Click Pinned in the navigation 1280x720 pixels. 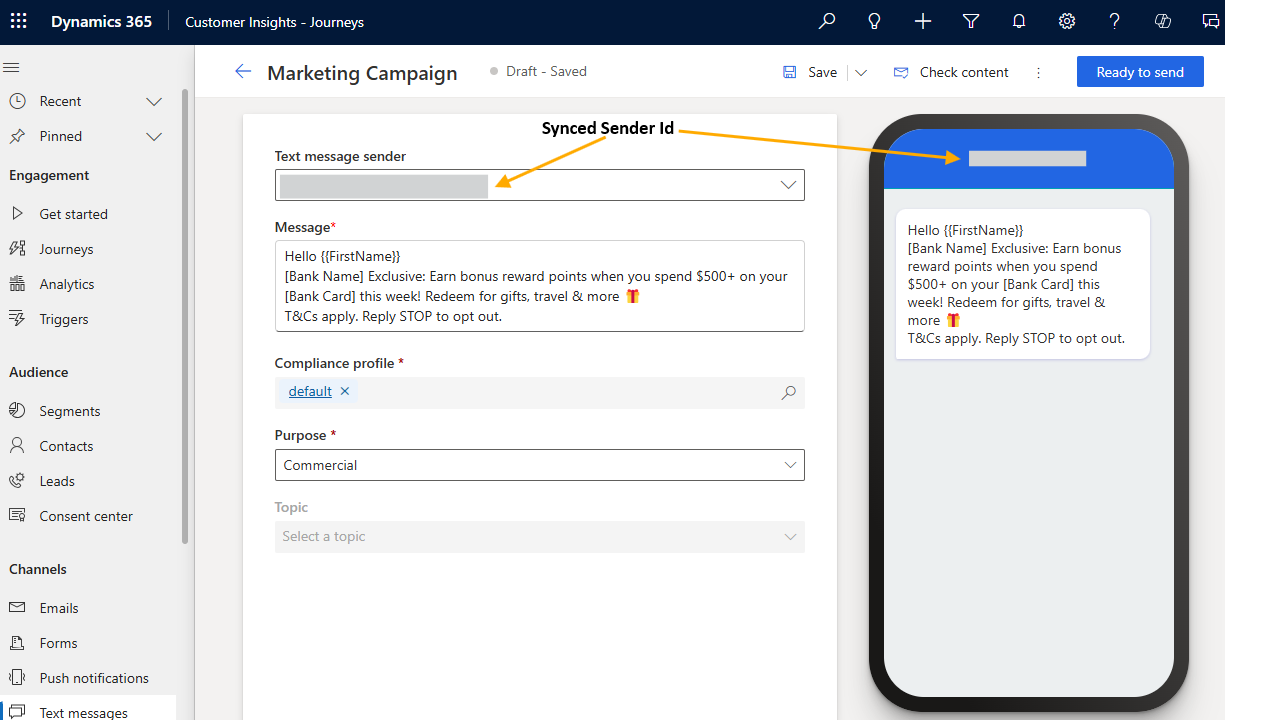[60, 136]
